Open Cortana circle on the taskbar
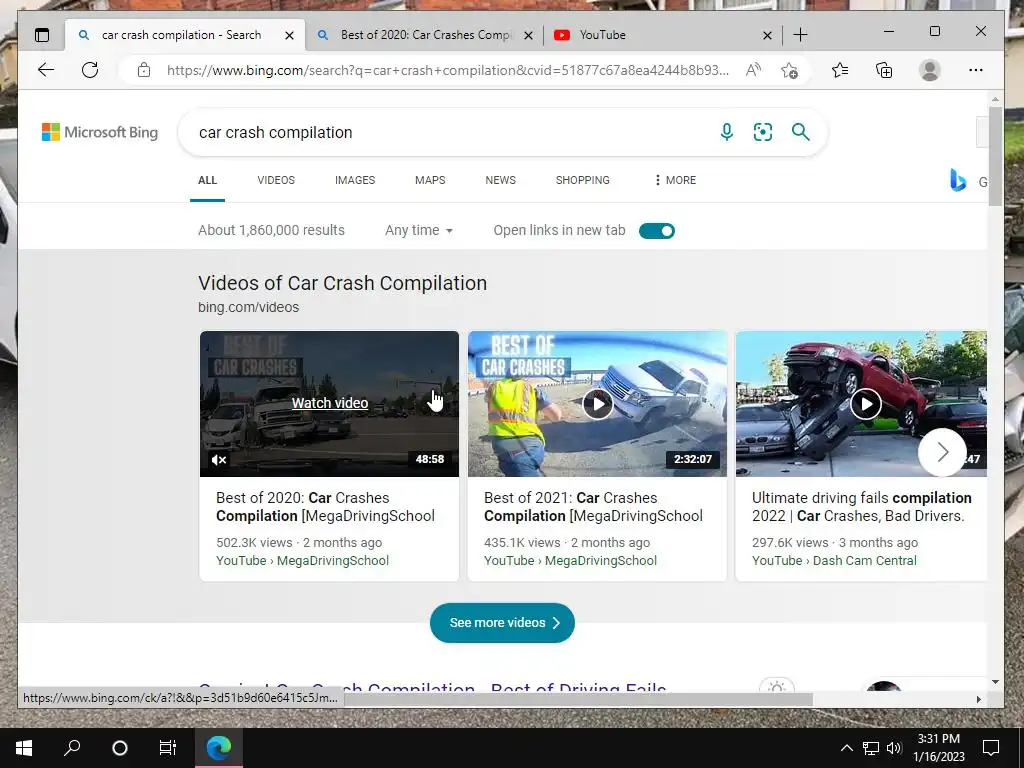The image size is (1024, 768). pos(120,748)
